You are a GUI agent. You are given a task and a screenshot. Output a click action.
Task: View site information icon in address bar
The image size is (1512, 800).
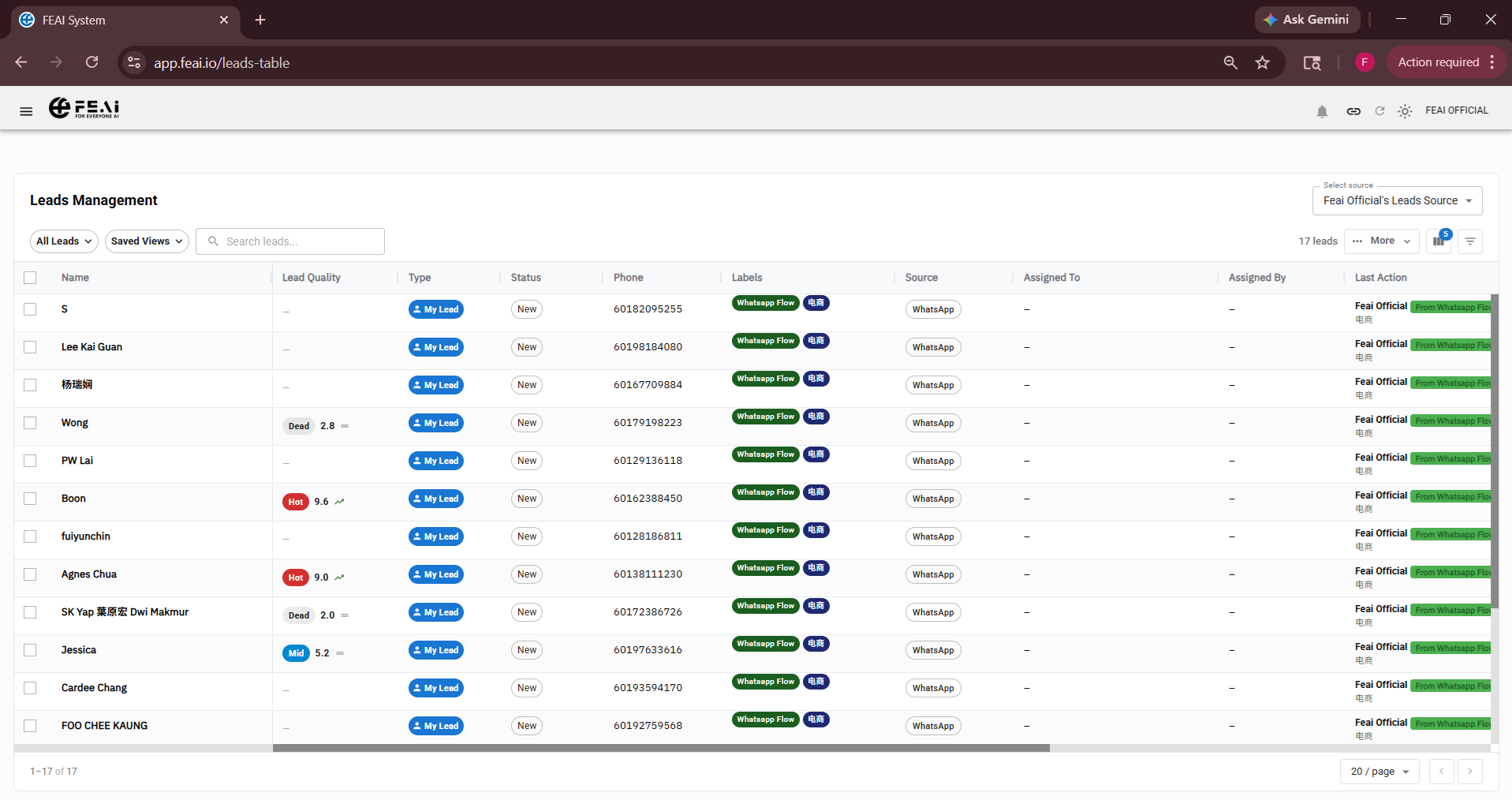[134, 62]
